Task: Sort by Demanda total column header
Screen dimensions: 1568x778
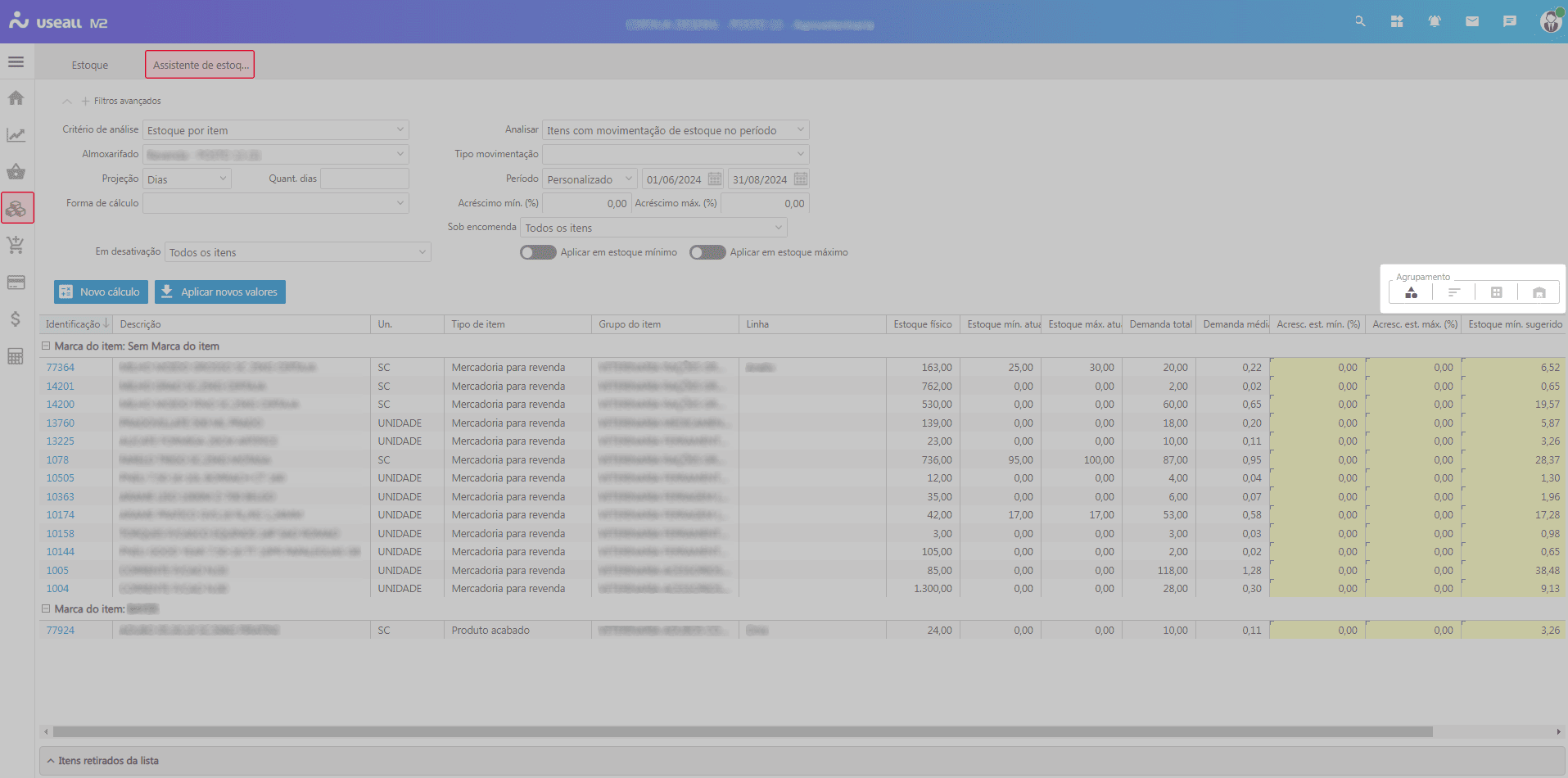Action: [x=1159, y=324]
